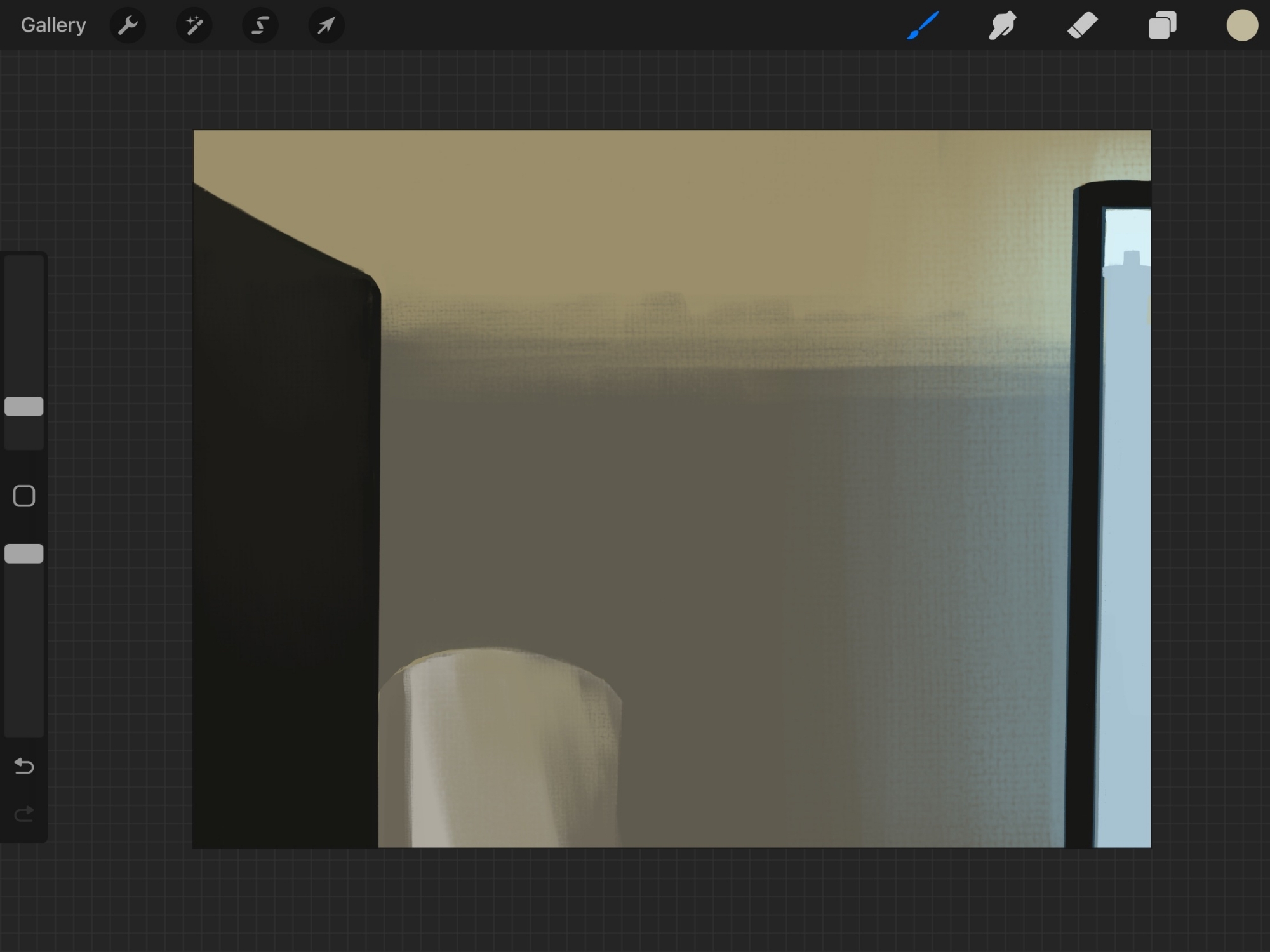The width and height of the screenshot is (1270, 952).
Task: Click the dark cabinet shape on canvas
Action: point(286,539)
